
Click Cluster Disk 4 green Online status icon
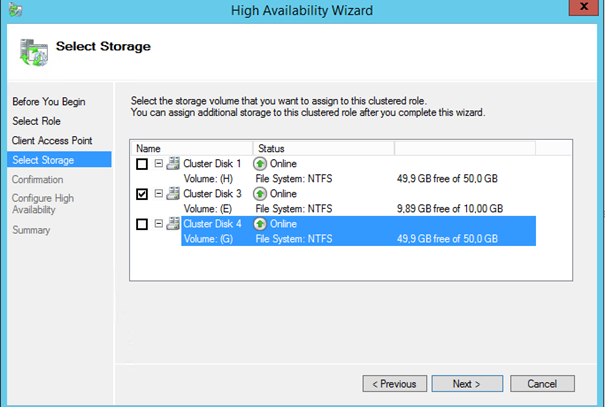click(260, 224)
